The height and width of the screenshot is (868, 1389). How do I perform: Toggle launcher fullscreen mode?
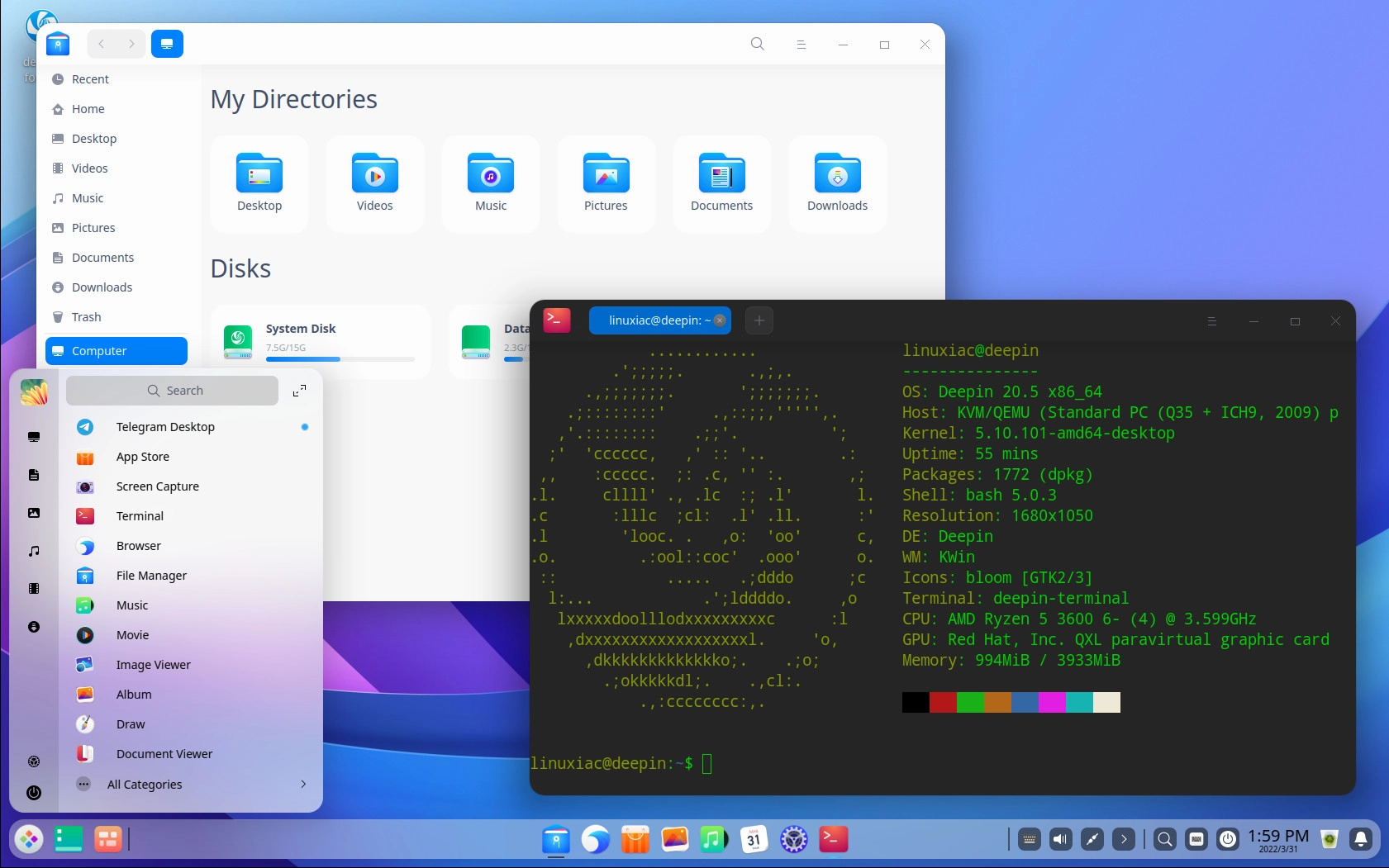click(x=299, y=391)
